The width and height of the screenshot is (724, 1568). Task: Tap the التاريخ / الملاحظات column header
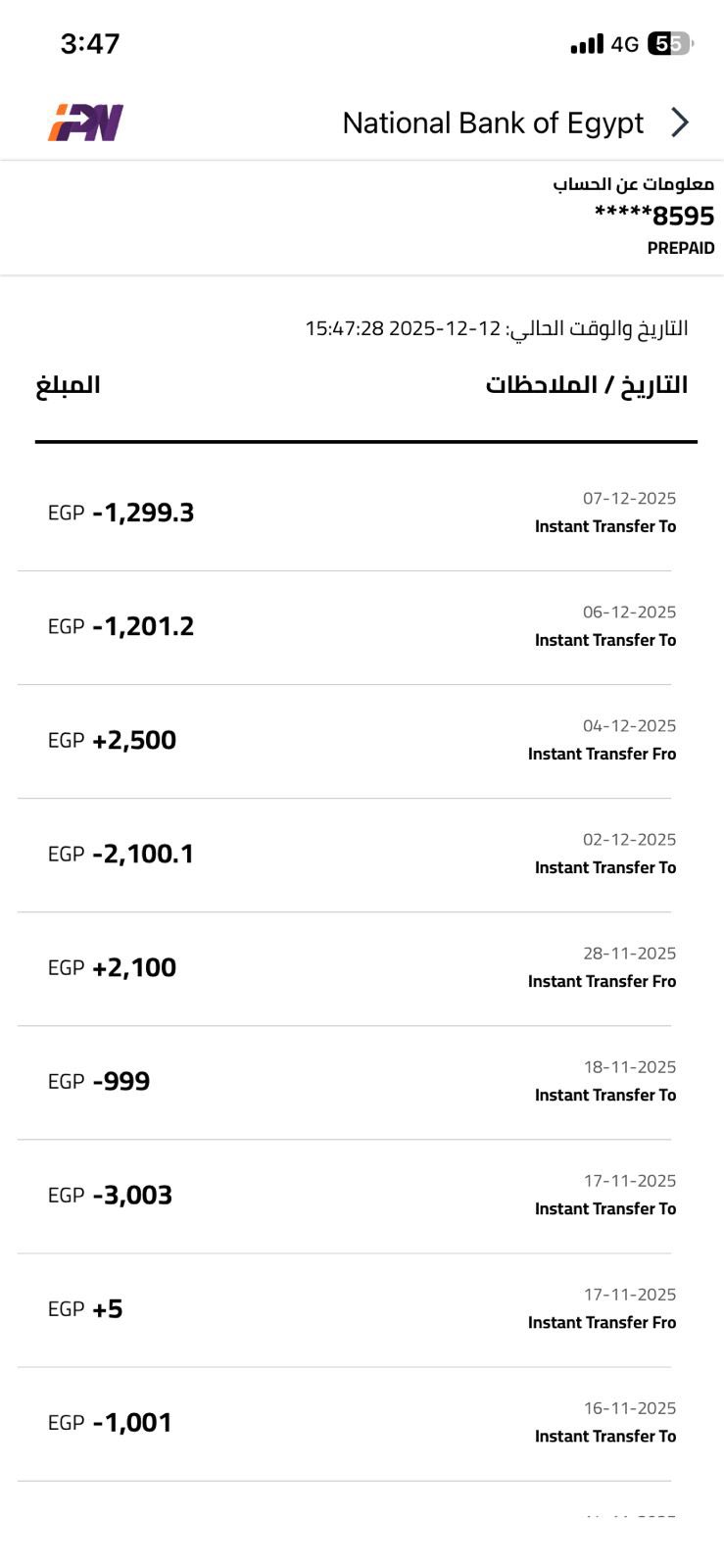[x=586, y=384]
